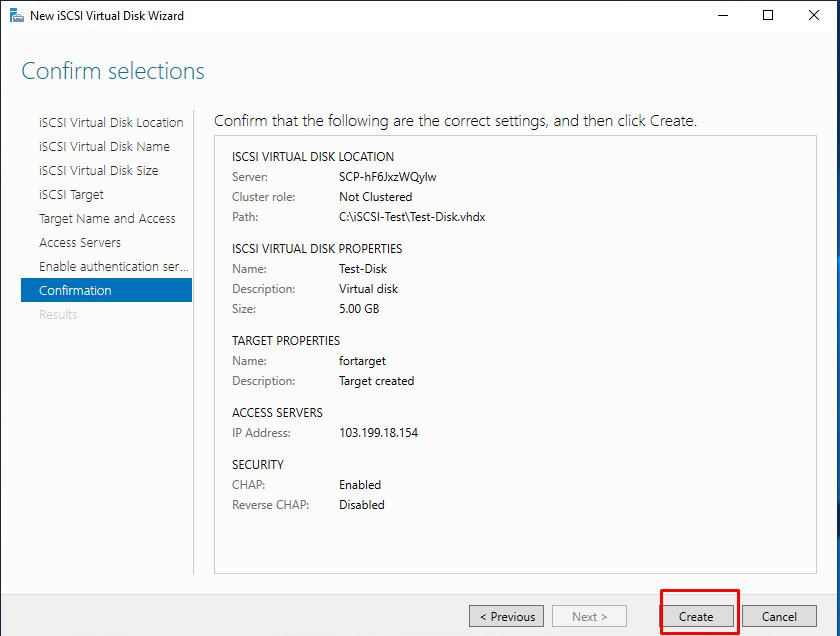Click the wizard icon in the title bar
The width and height of the screenshot is (840, 636).
[x=17, y=16]
